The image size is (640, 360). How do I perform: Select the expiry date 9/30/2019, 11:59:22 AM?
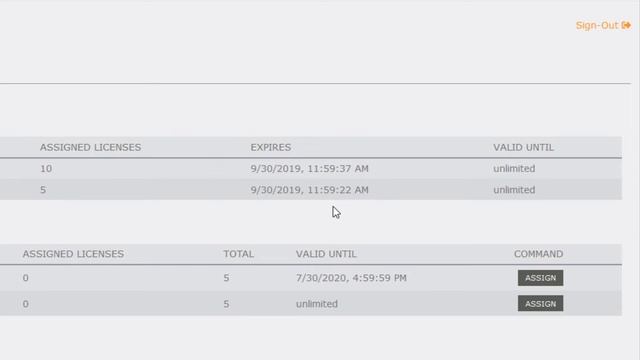309,190
